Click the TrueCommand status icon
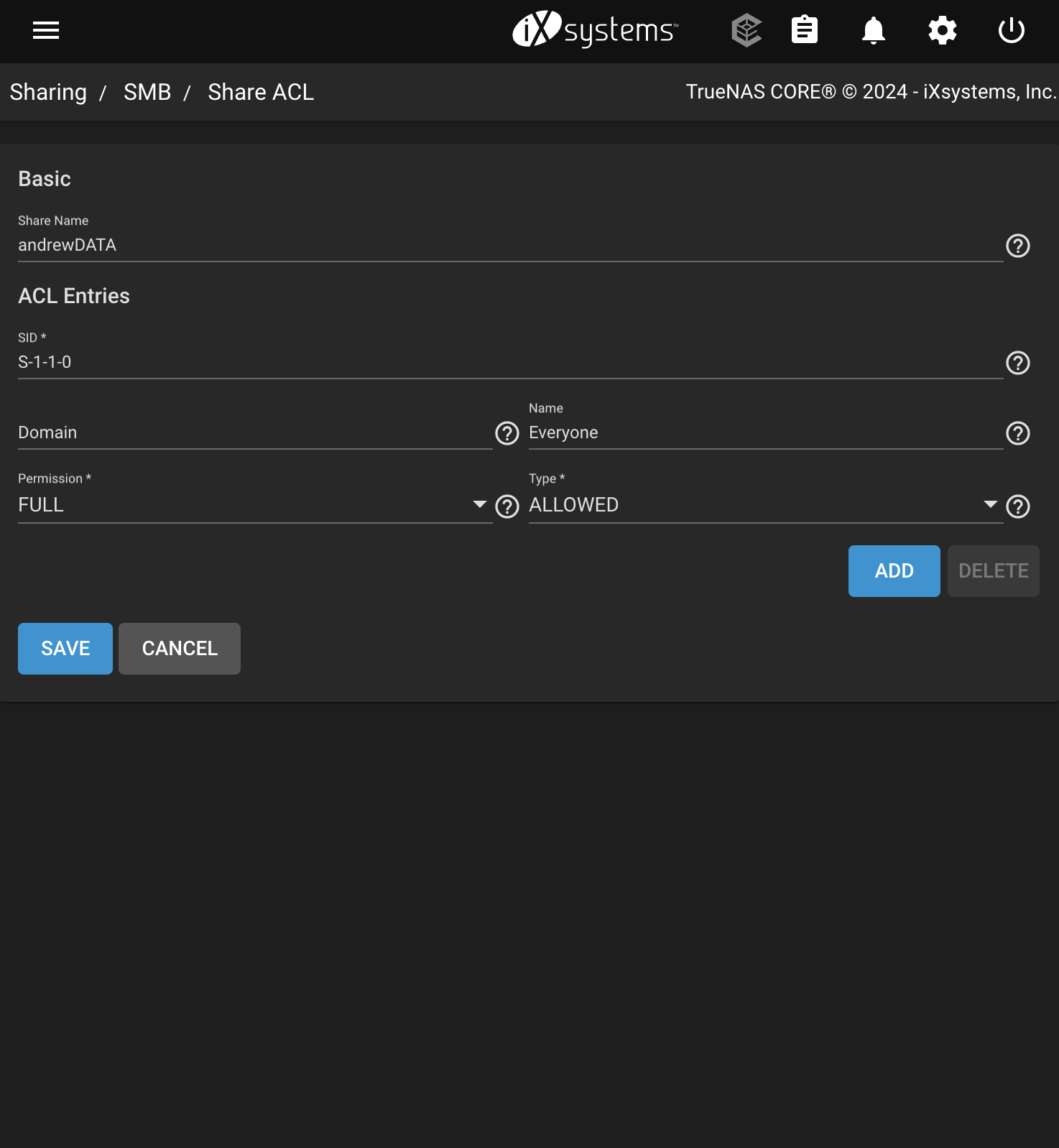 coord(746,30)
